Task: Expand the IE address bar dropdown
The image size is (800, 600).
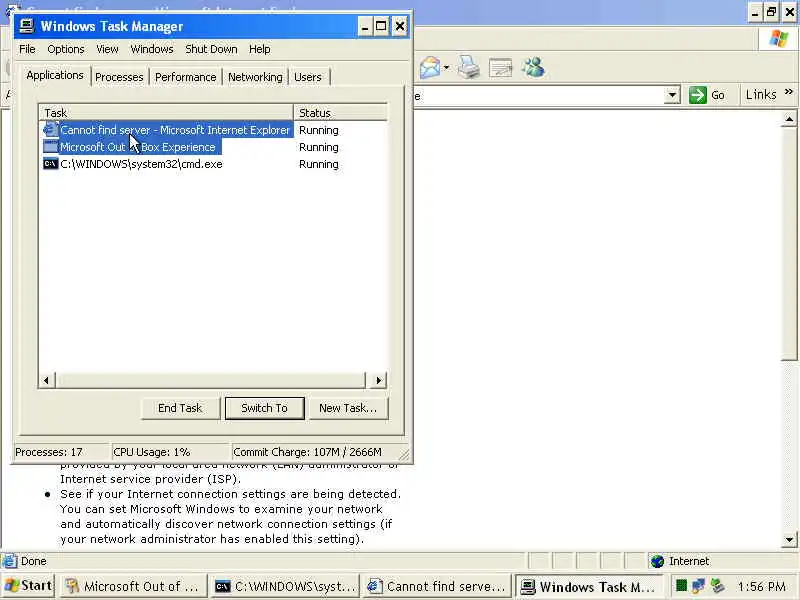Action: pyautogui.click(x=672, y=95)
